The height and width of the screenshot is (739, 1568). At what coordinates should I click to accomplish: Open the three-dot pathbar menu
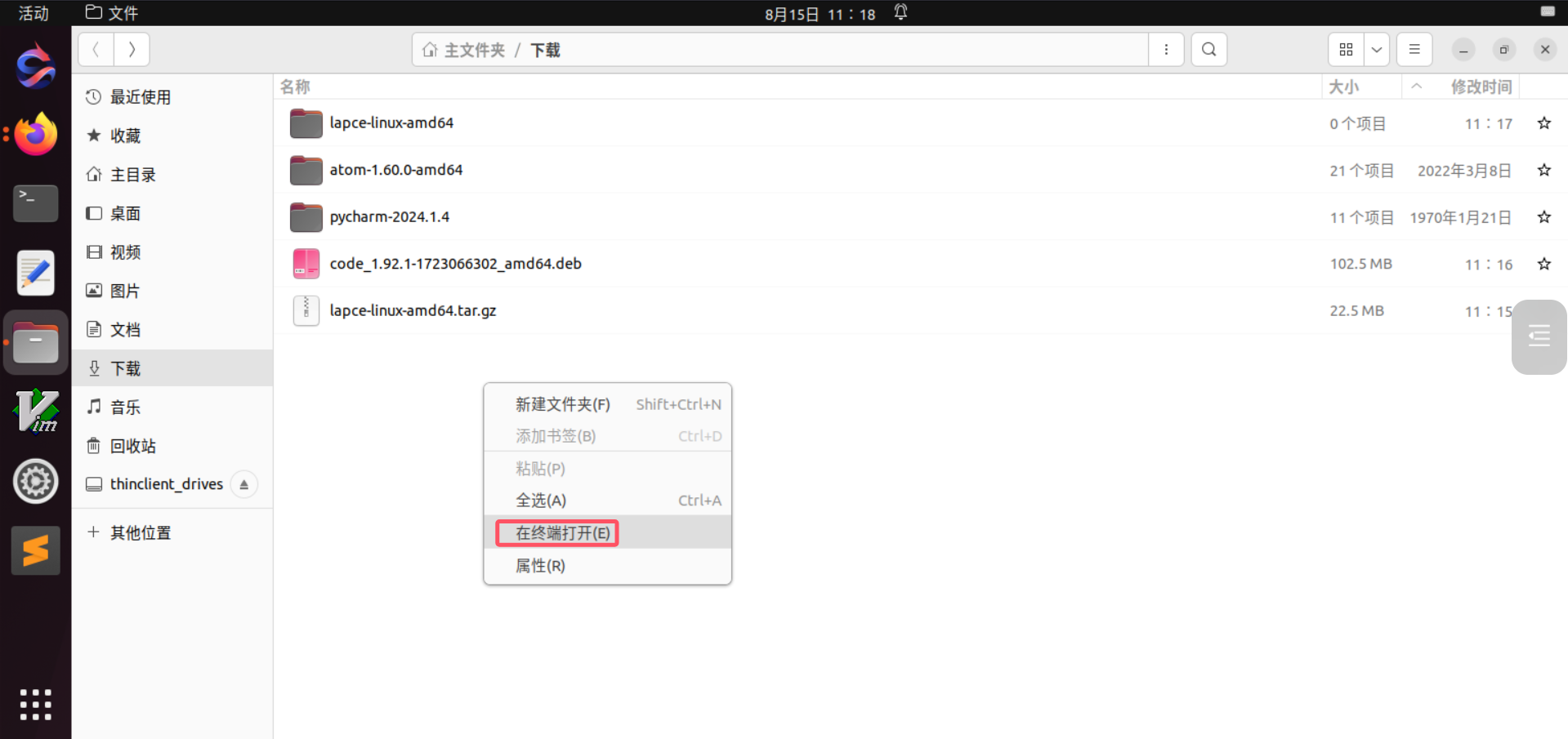[x=1166, y=50]
